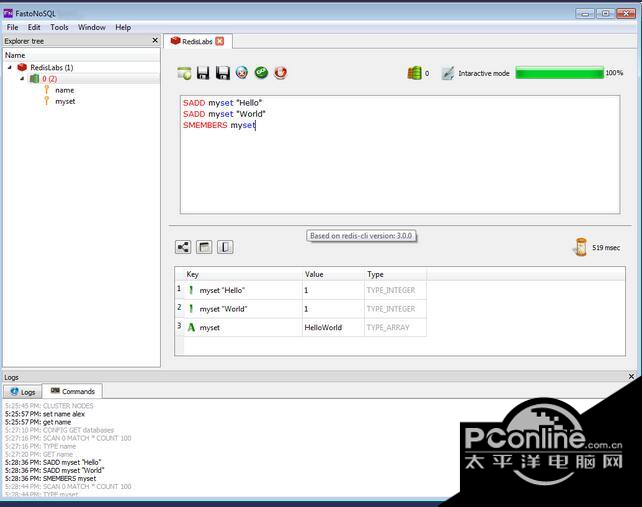Maximize the FastoNoSQL window
The width and height of the screenshot is (642, 507).
pos(605,14)
